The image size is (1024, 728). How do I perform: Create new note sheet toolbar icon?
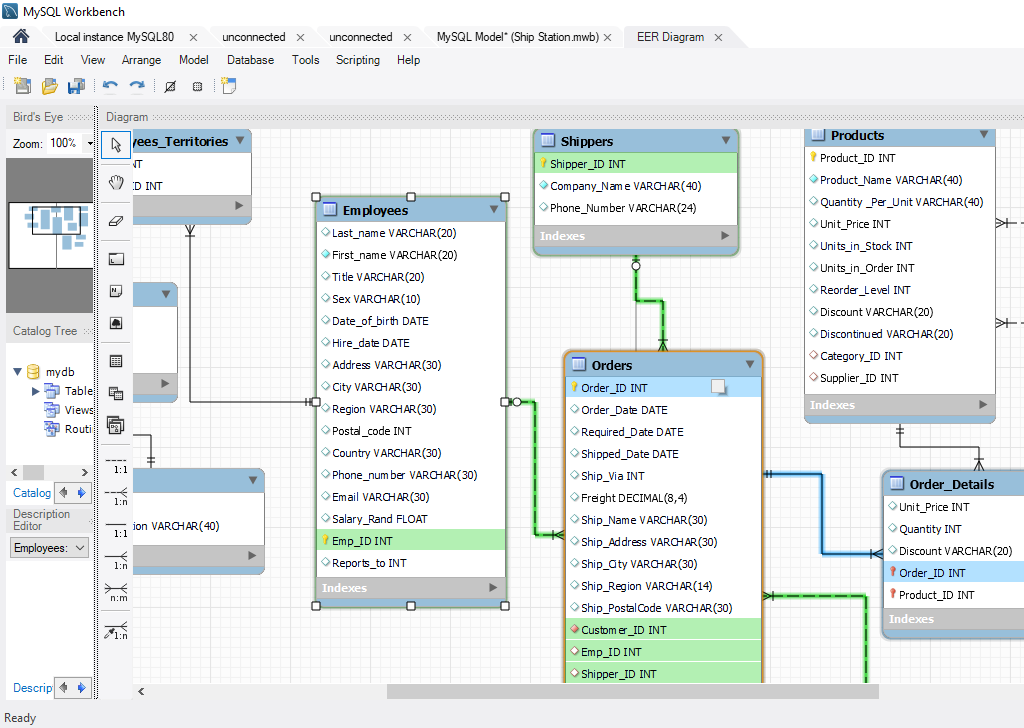coord(229,86)
